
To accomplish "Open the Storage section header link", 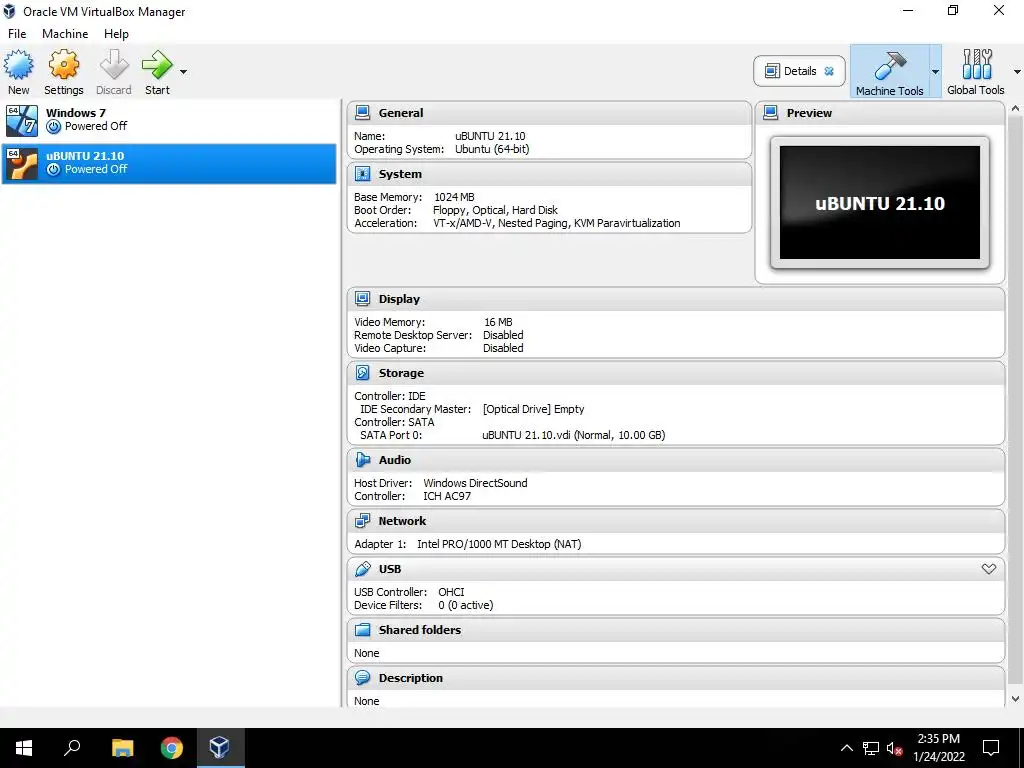I will click(x=401, y=373).
